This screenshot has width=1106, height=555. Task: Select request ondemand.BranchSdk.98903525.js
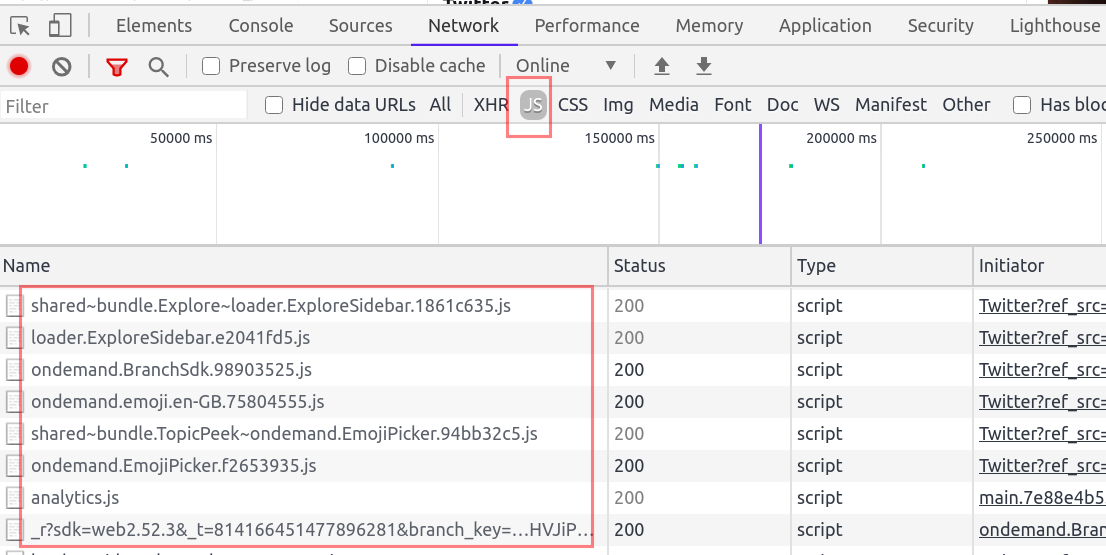(x=171, y=370)
